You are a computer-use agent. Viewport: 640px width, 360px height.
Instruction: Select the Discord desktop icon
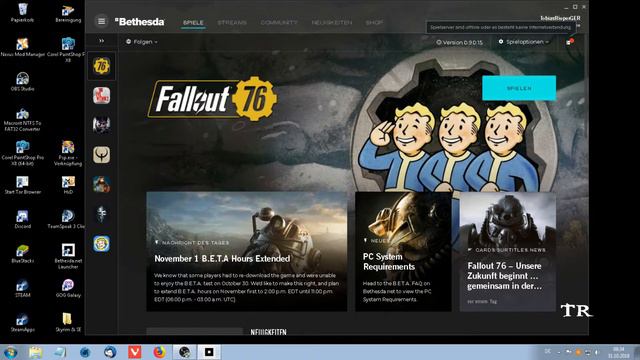[x=22, y=219]
